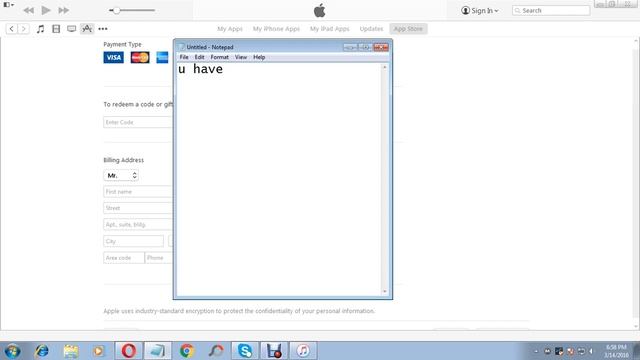Image resolution: width=640 pixels, height=360 pixels.
Task: Click the Untitled - Notepad title bar
Action: coord(261,47)
